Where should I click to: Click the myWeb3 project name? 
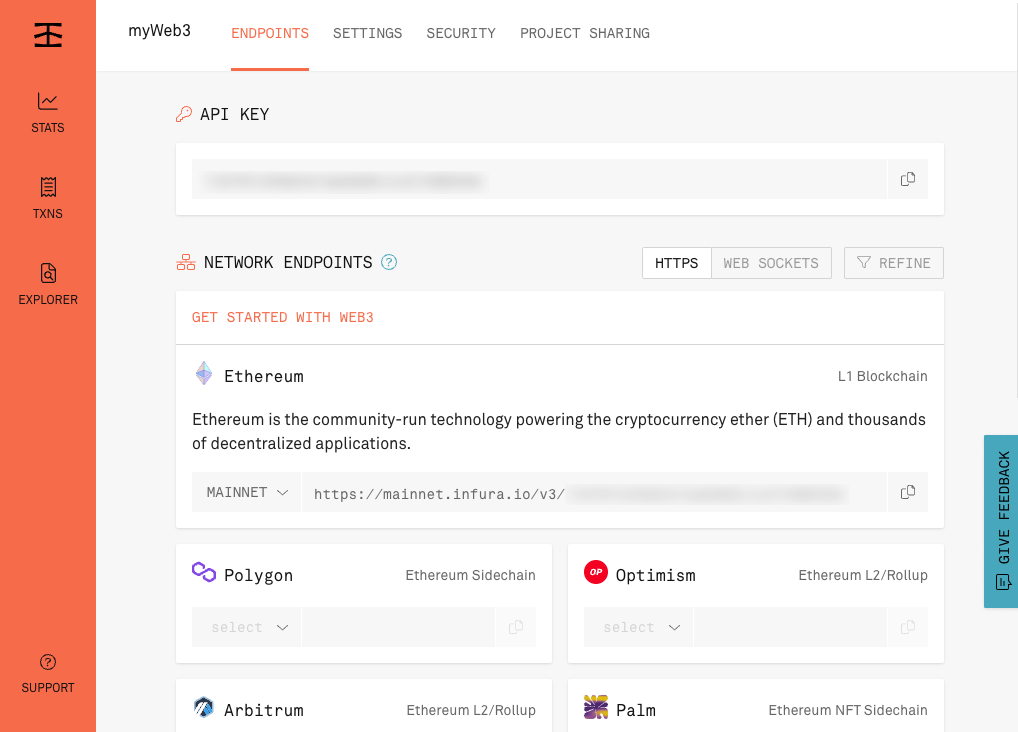pos(160,31)
